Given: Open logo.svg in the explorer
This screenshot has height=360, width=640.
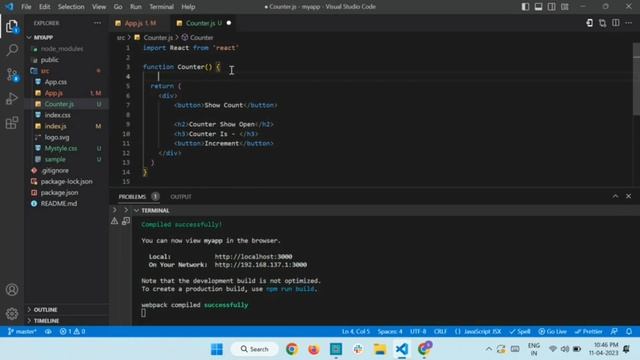Looking at the screenshot, I should coord(57,138).
